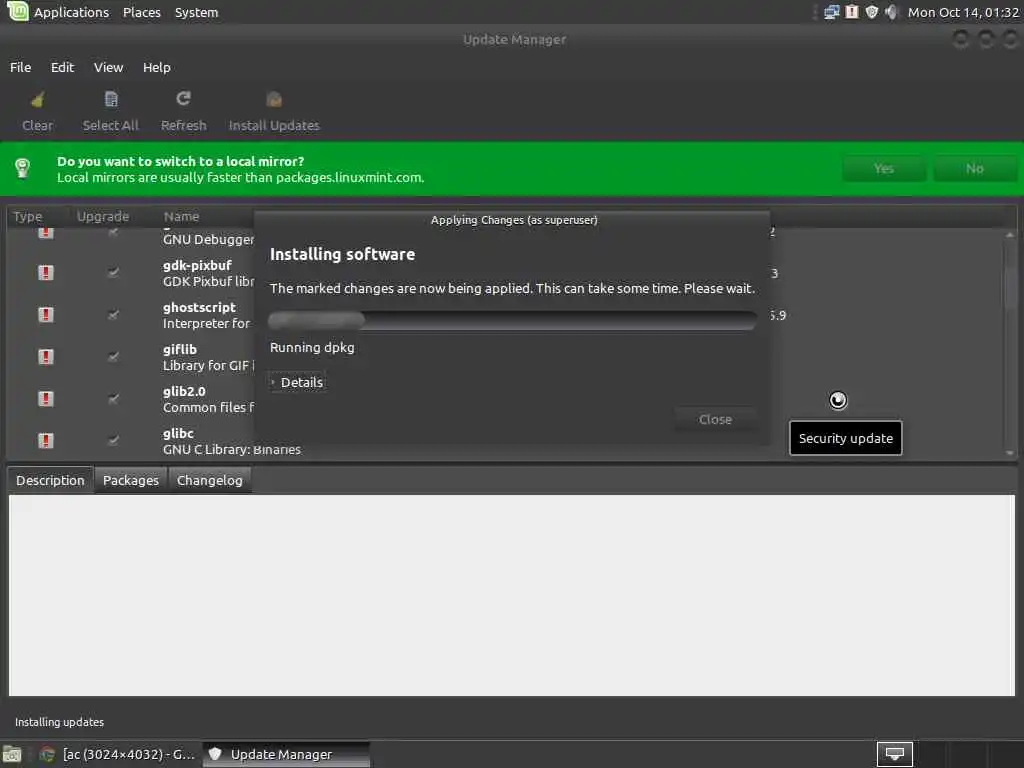Image resolution: width=1024 pixels, height=768 pixels.
Task: Open the View menu
Action: 108,67
